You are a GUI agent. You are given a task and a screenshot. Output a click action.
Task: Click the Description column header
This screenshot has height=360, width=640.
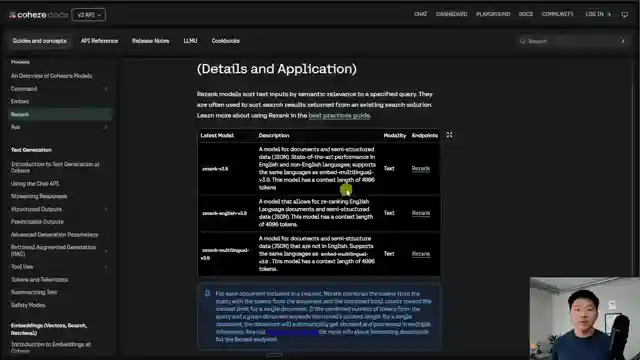[273, 136]
